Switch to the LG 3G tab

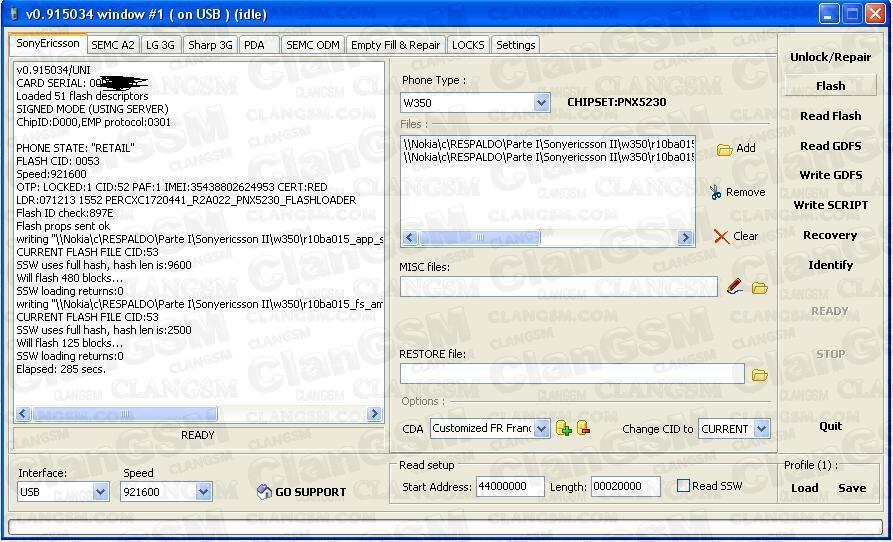click(160, 45)
